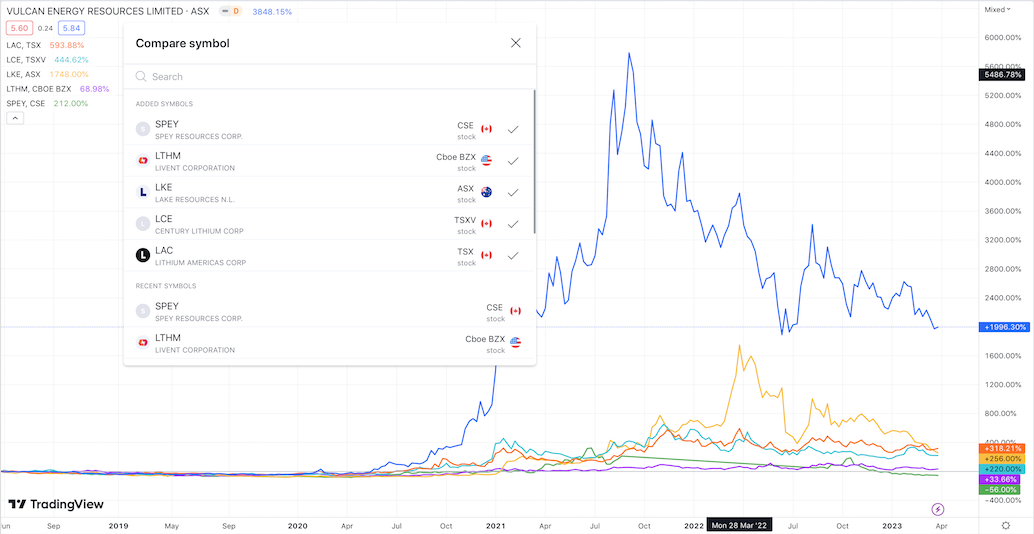The width and height of the screenshot is (1034, 534).
Task: Click the purple lightning bolt icon
Action: click(938, 509)
